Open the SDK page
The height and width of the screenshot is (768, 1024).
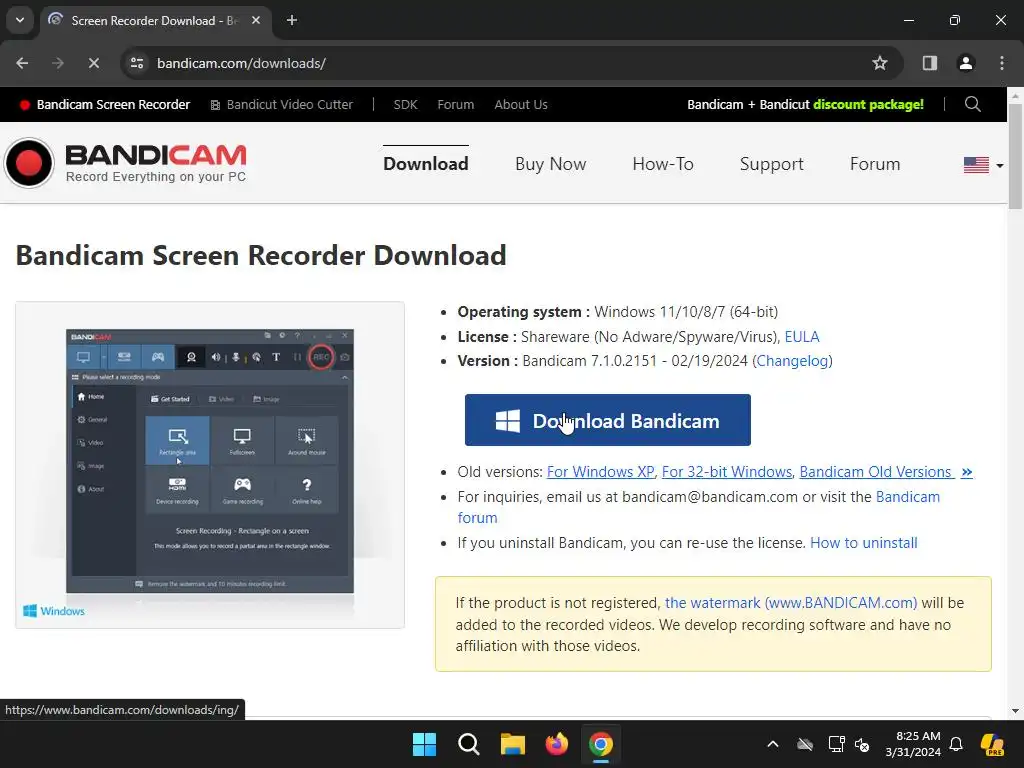(405, 104)
